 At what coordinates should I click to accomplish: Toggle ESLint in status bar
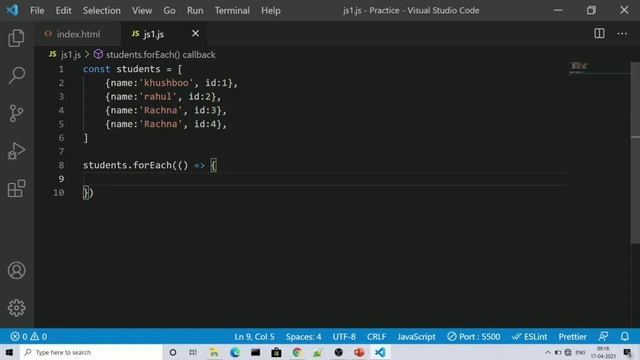coord(529,336)
